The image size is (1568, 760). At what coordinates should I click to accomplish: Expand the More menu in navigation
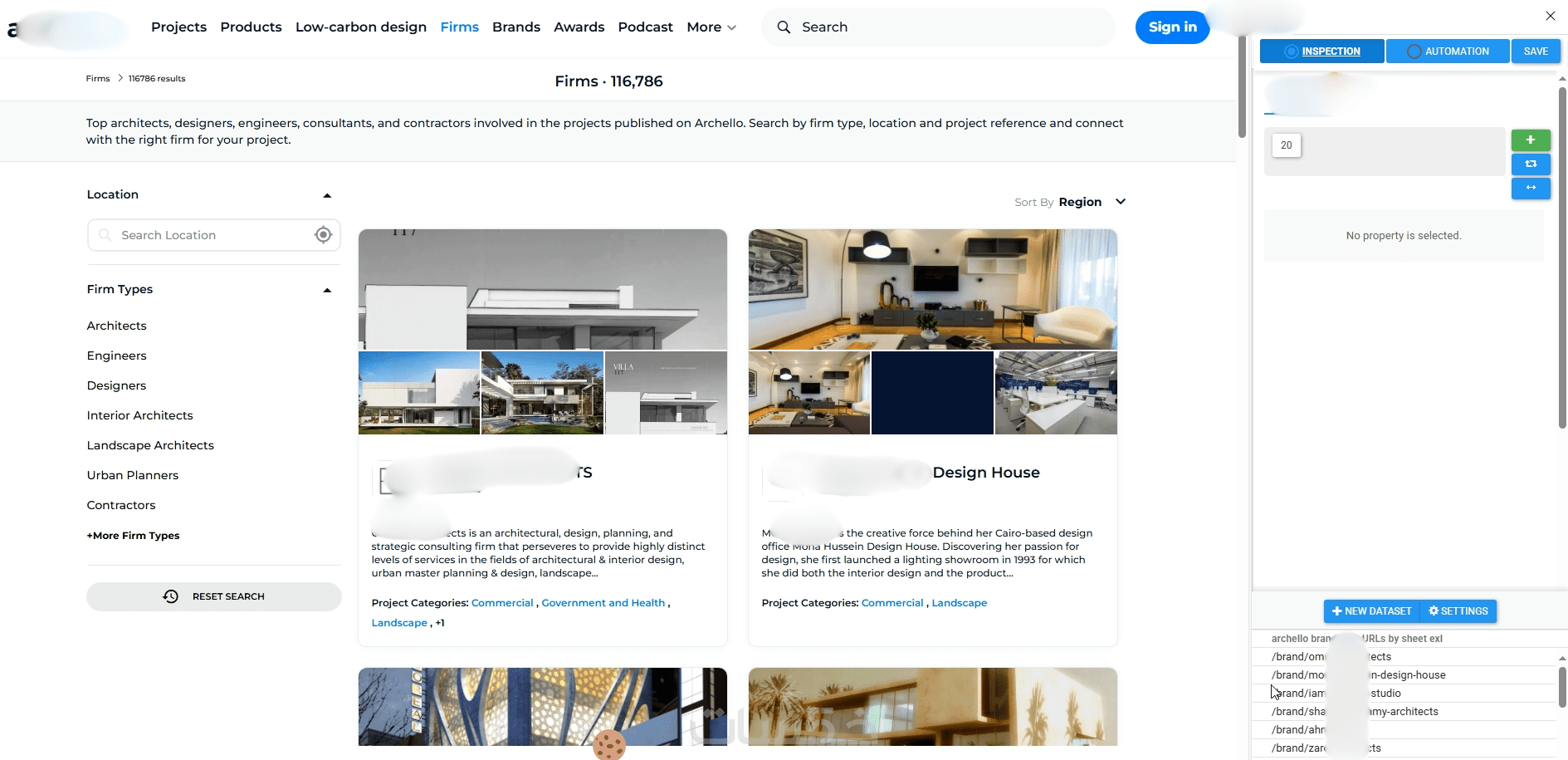tap(711, 27)
